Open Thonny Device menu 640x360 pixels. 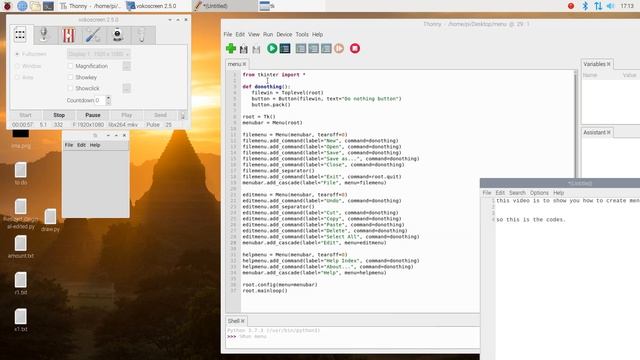(284, 34)
